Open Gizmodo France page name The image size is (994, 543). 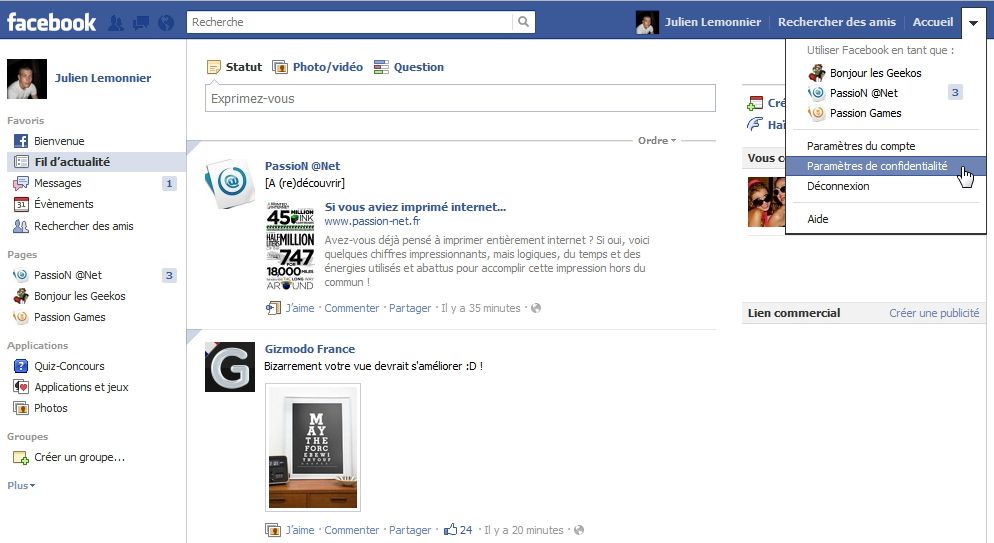309,348
